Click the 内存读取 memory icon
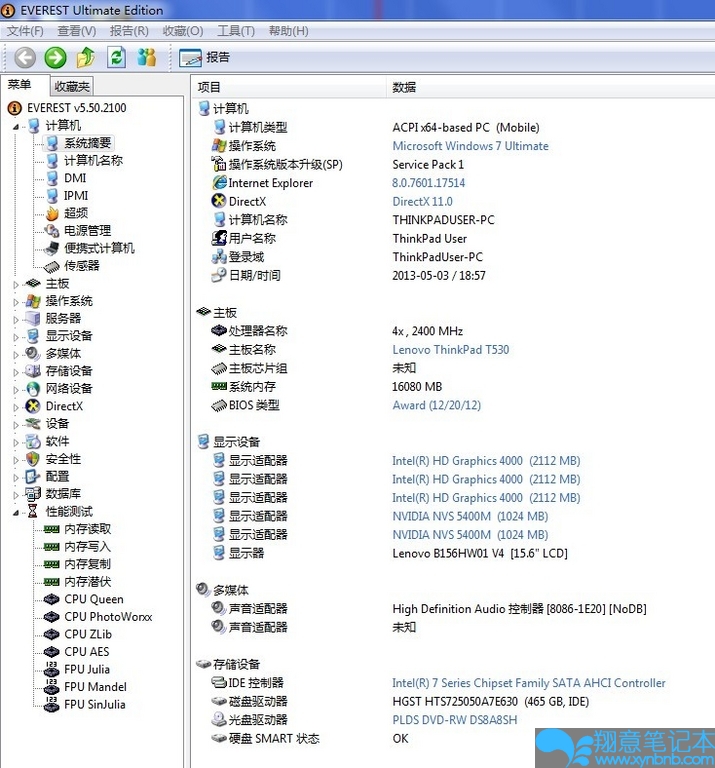Screen dimensions: 715x768 [51, 529]
